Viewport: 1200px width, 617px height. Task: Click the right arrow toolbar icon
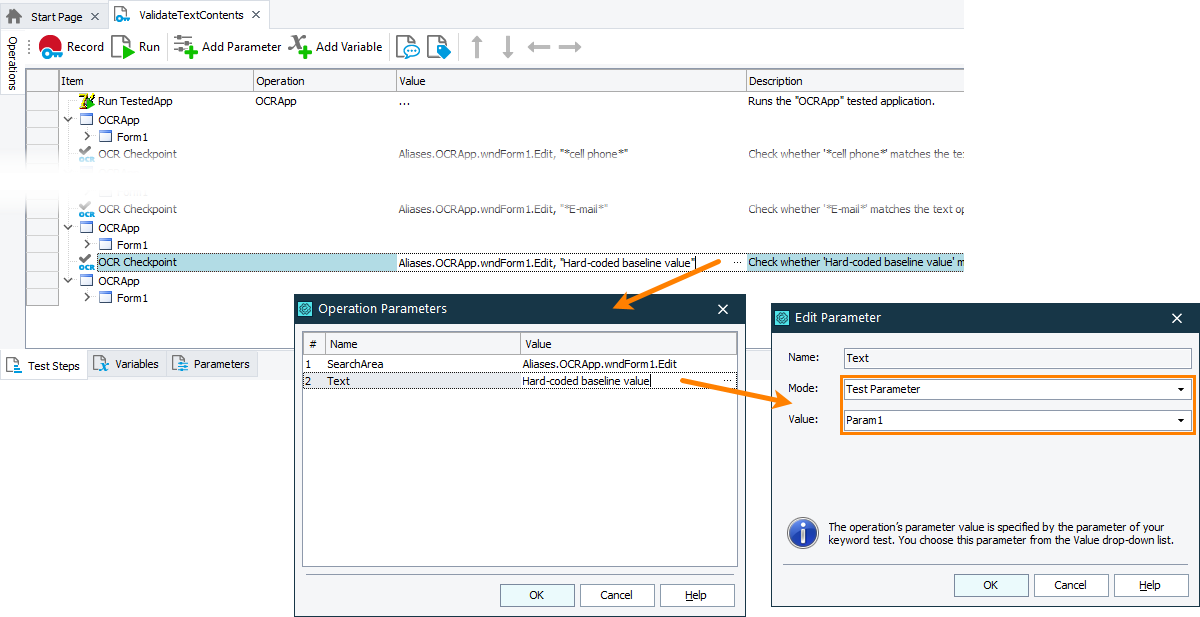coord(569,47)
